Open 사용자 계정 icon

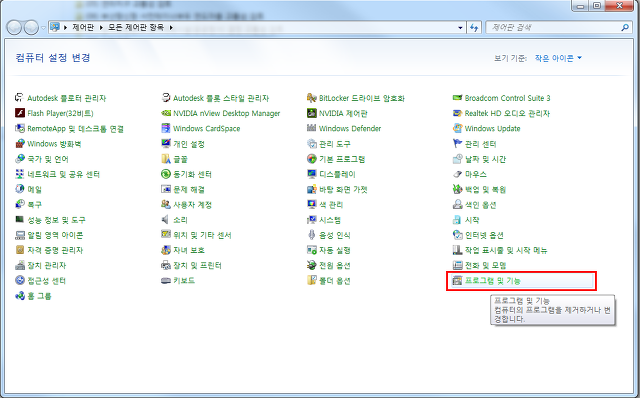coord(166,205)
